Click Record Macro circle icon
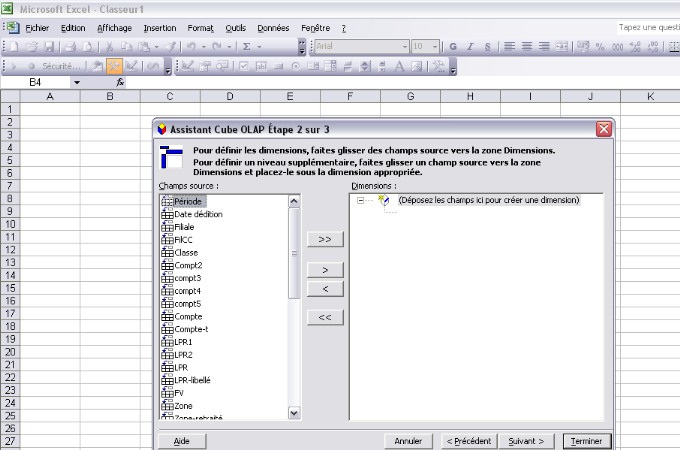The width and height of the screenshot is (680, 450). [31, 66]
